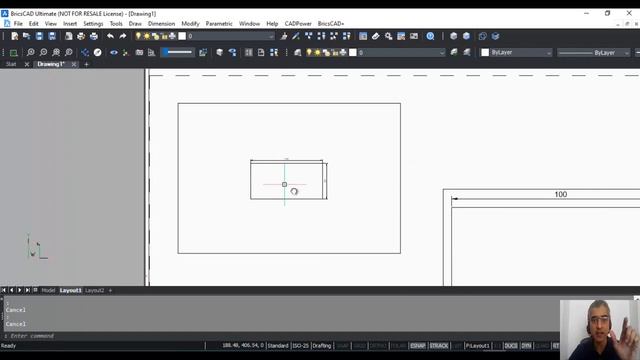Click the eraser Purge icon
Viewport: 640px width, 360px height.
(x=376, y=36)
